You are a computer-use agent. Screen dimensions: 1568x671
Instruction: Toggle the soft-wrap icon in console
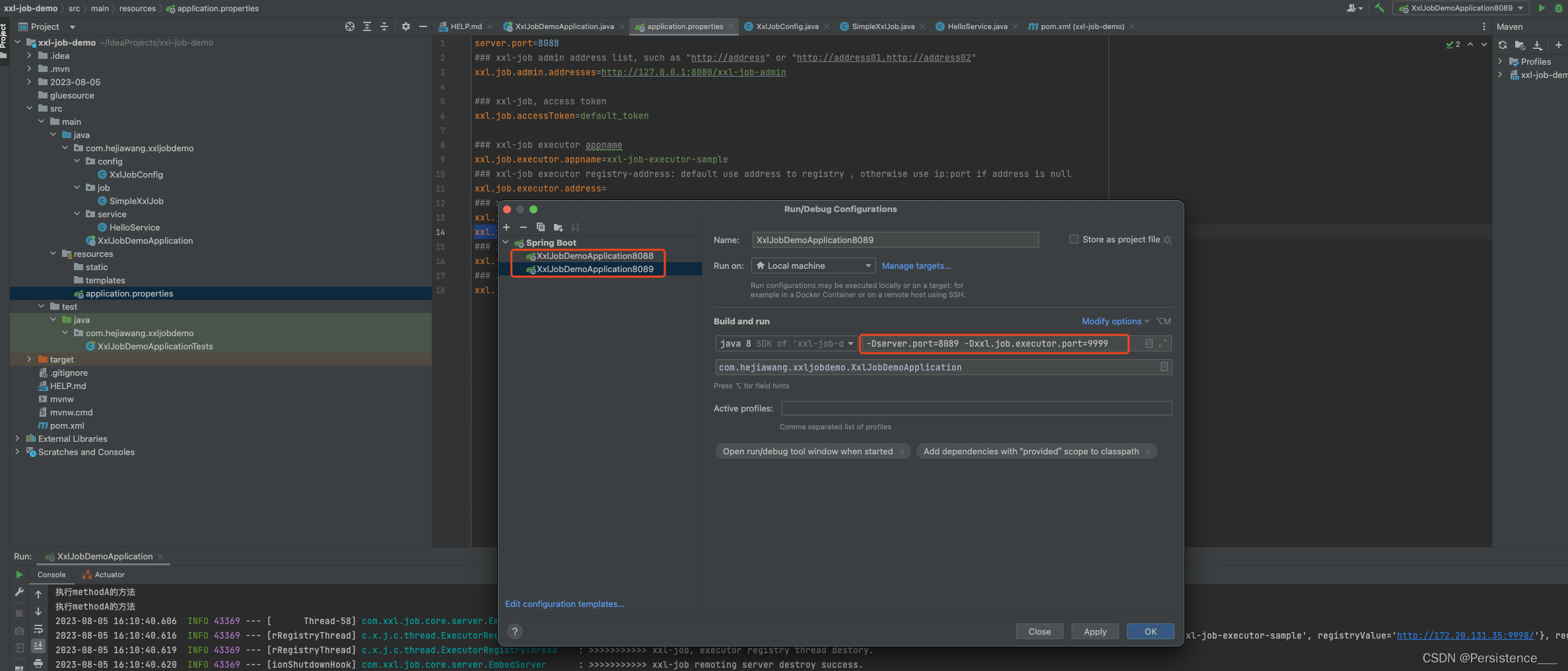point(38,629)
